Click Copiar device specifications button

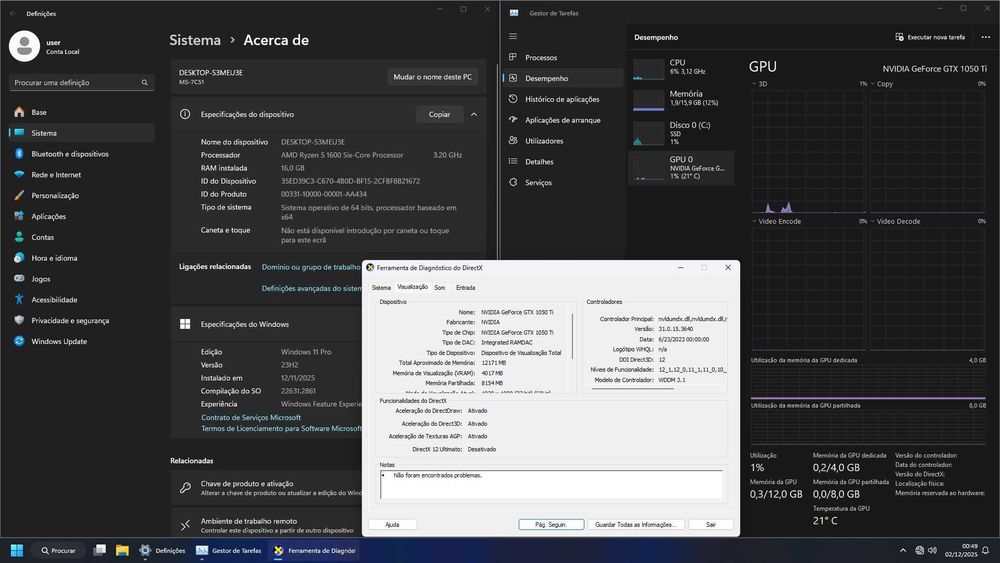[439, 114]
